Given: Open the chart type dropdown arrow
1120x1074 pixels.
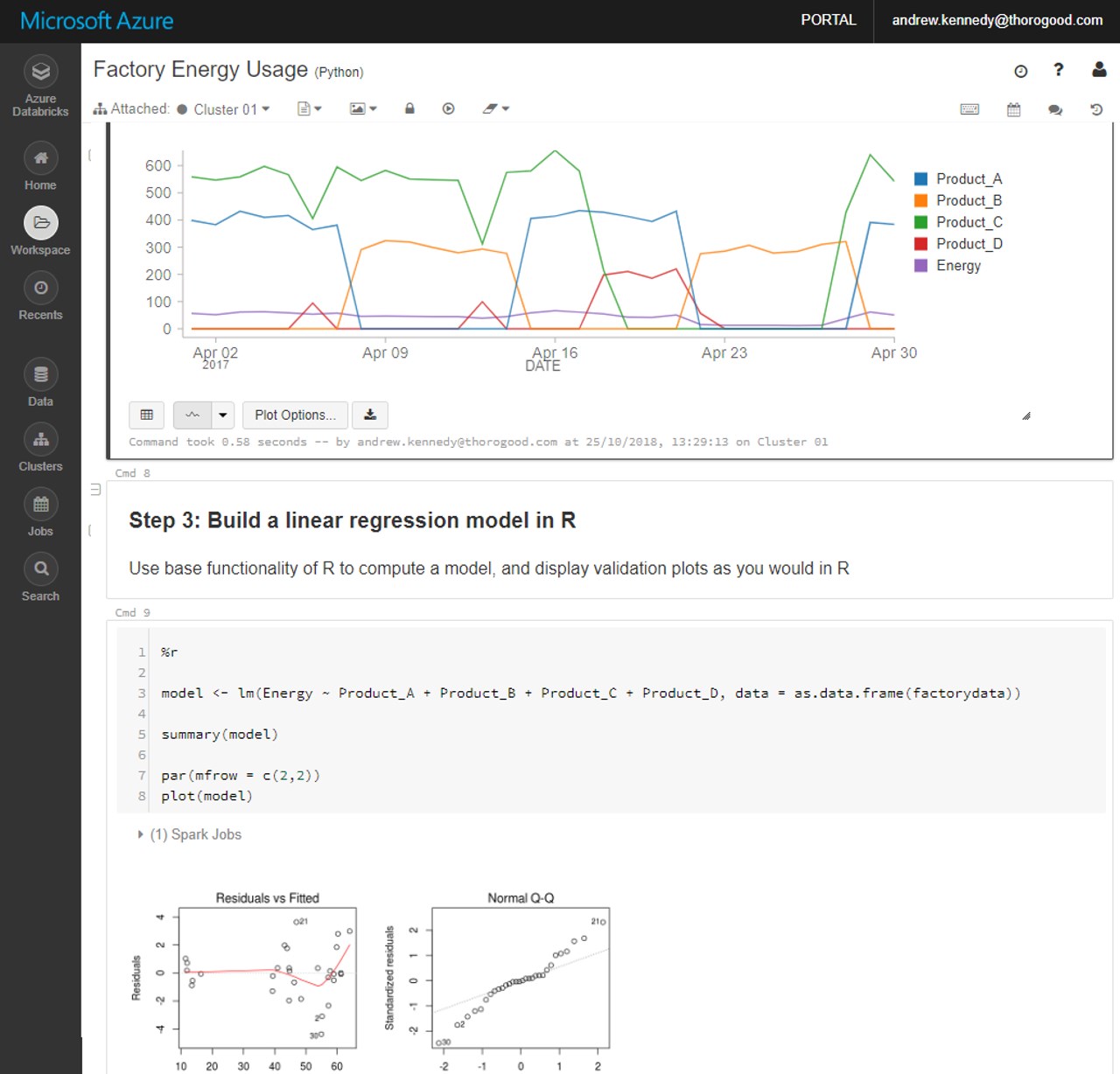Looking at the screenshot, I should (x=223, y=415).
